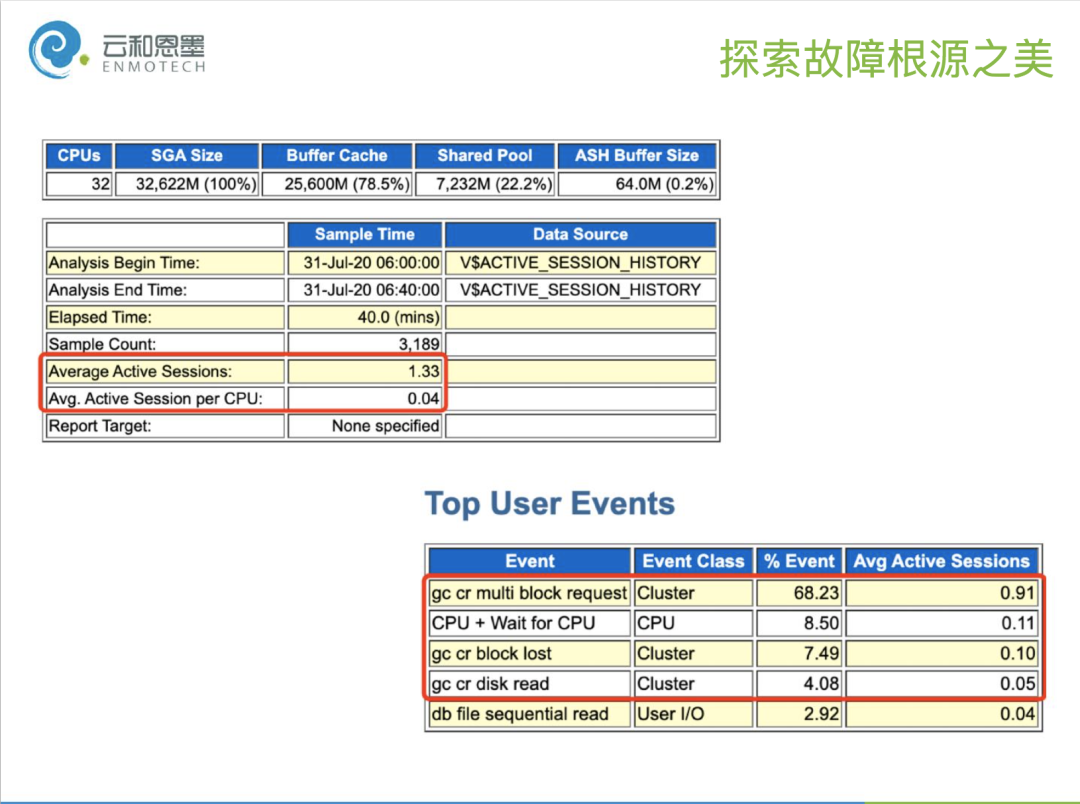Select the 4.08 percent event value

(x=799, y=684)
